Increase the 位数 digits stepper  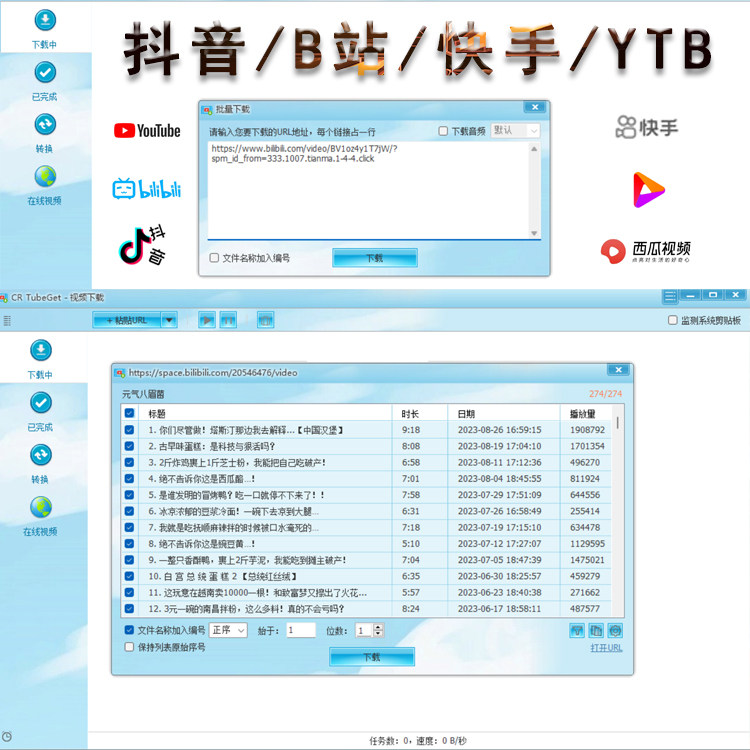[x=378, y=627]
